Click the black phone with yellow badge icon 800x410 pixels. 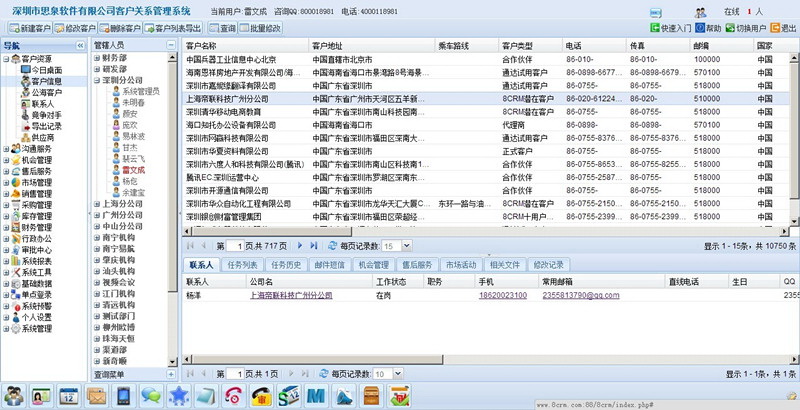[x=261, y=395]
